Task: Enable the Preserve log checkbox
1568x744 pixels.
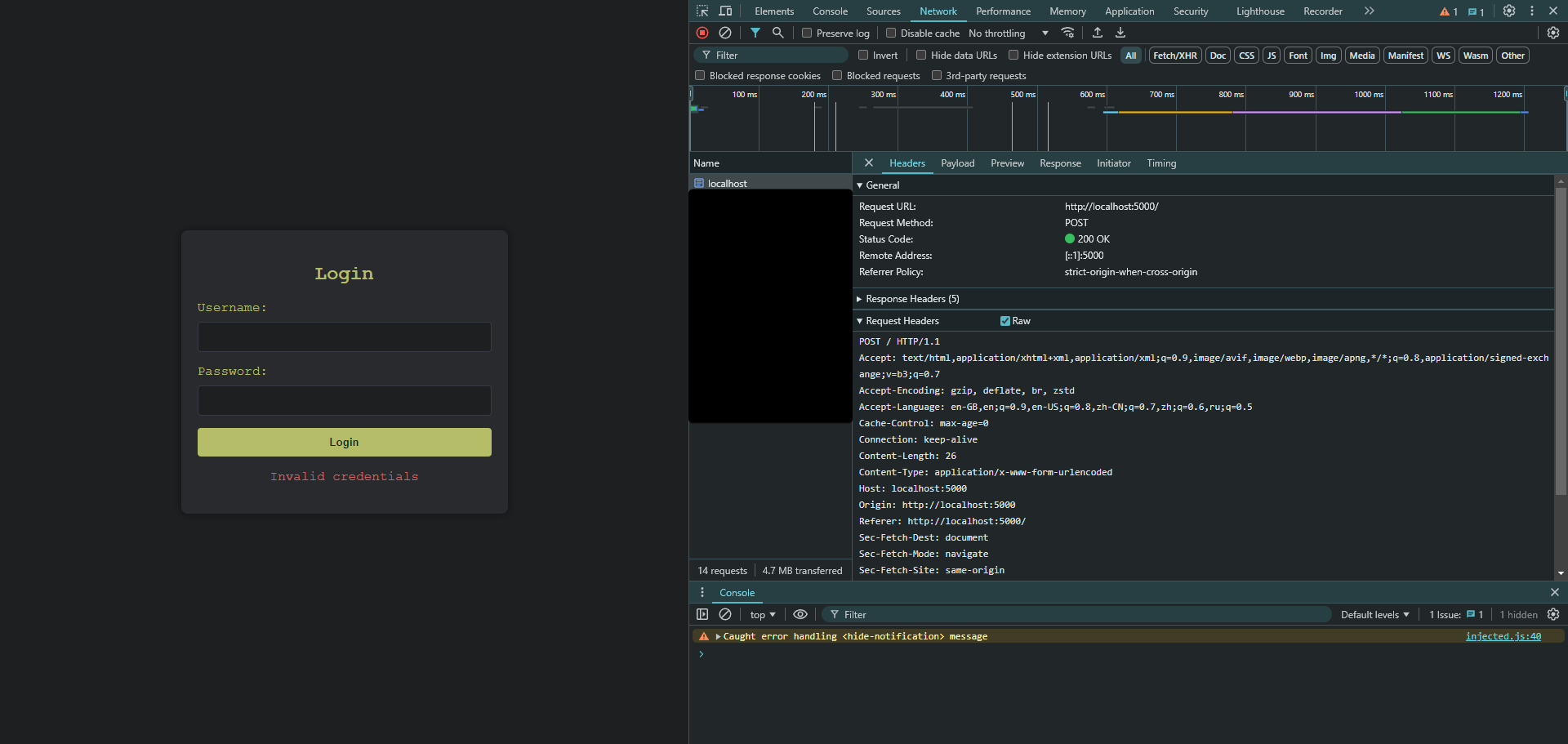Action: 807,33
